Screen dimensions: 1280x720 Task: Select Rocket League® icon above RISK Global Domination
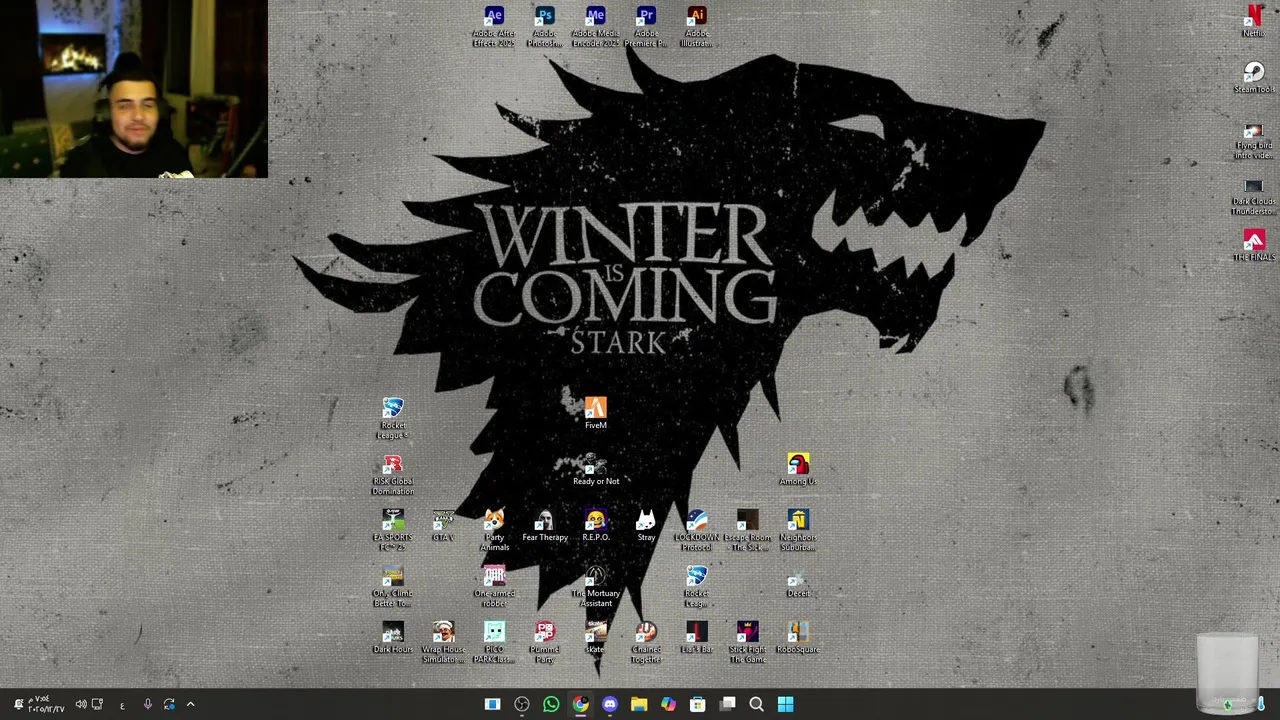pyautogui.click(x=393, y=418)
